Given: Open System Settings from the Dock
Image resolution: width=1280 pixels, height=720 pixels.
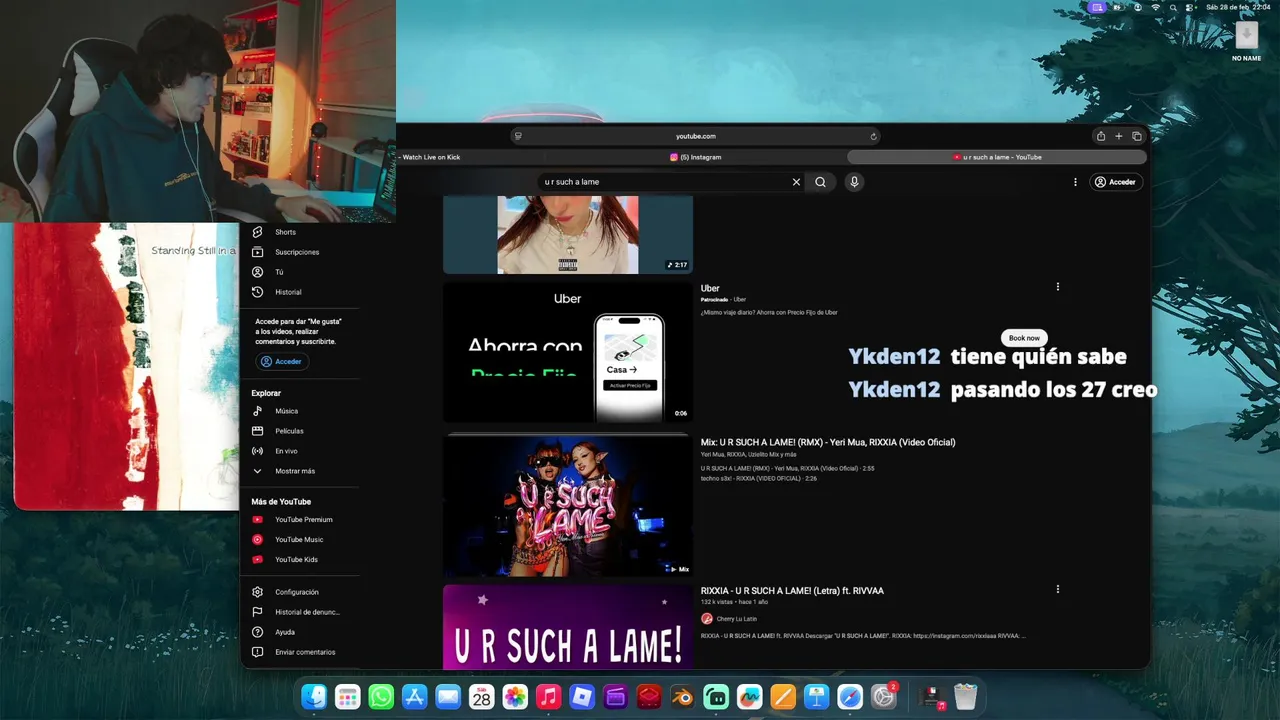Looking at the screenshot, I should (x=883, y=697).
